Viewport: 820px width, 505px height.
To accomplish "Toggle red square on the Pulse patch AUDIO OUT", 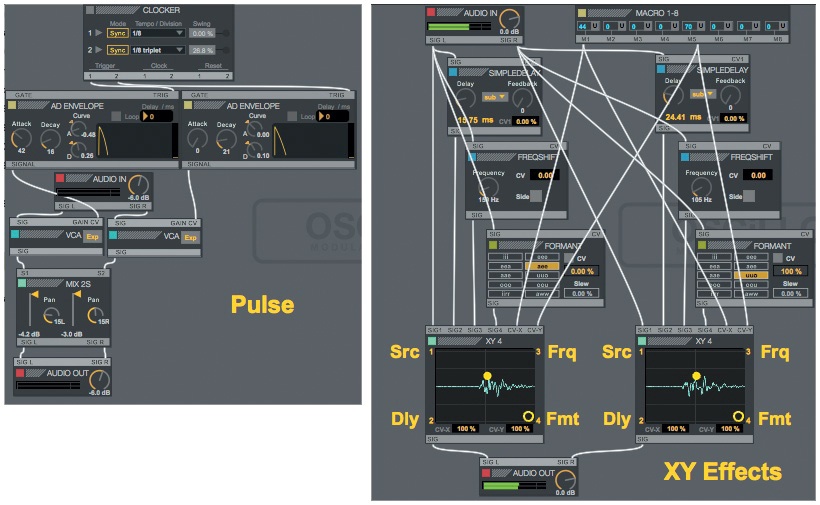I will [20, 373].
